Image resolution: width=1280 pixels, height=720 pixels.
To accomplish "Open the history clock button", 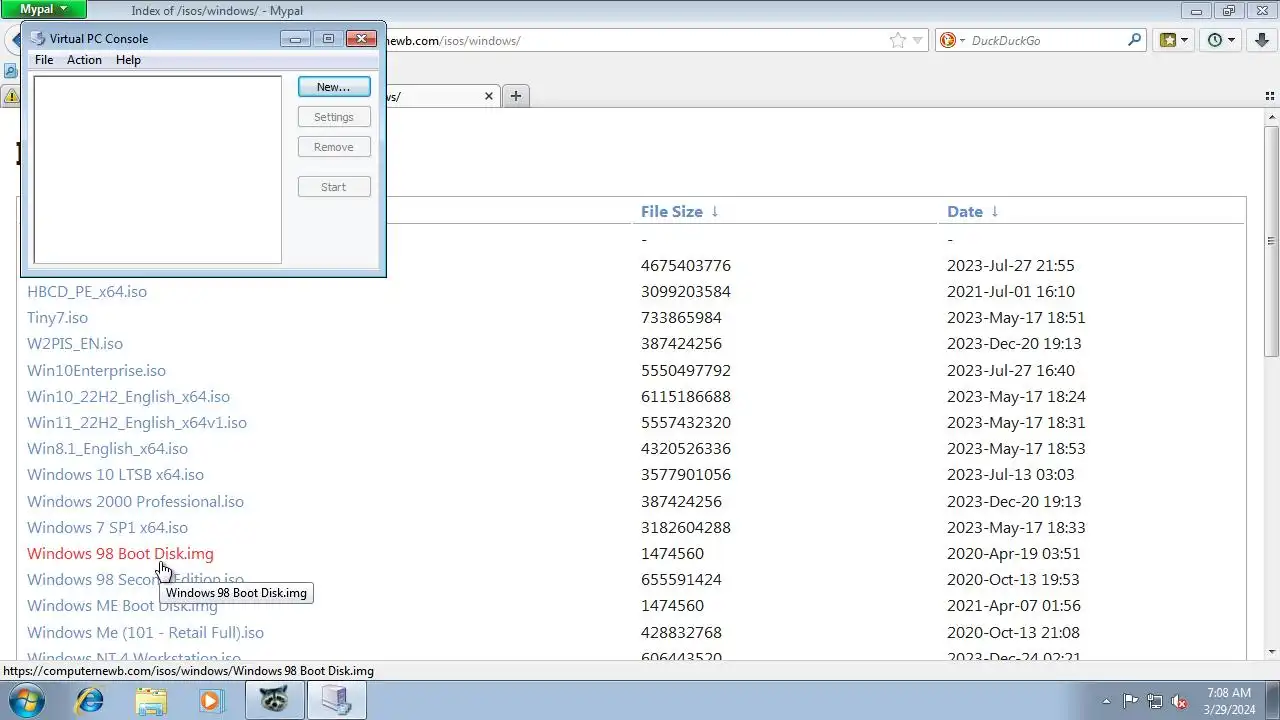I will [1215, 40].
